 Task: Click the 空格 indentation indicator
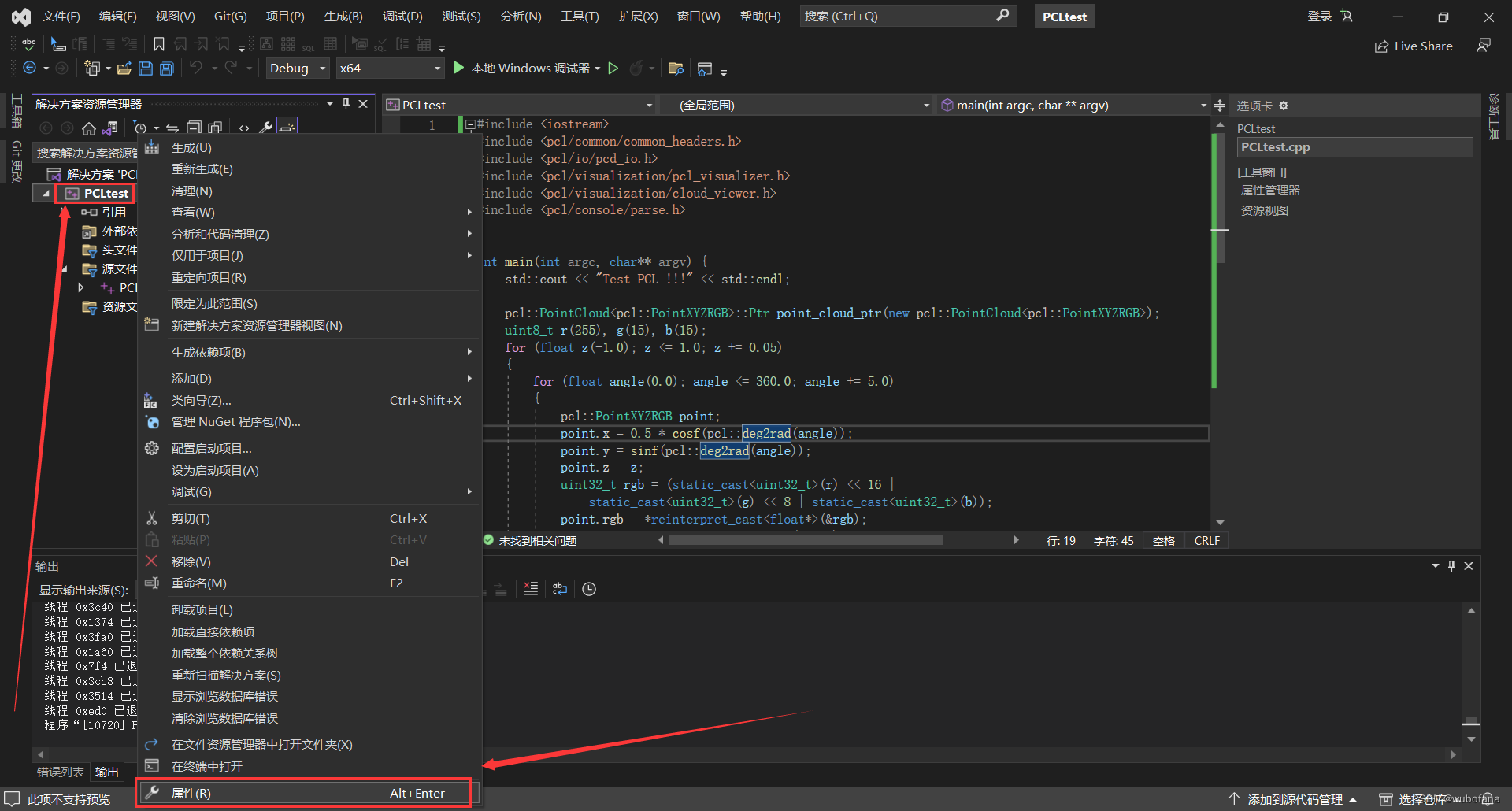tap(1163, 541)
